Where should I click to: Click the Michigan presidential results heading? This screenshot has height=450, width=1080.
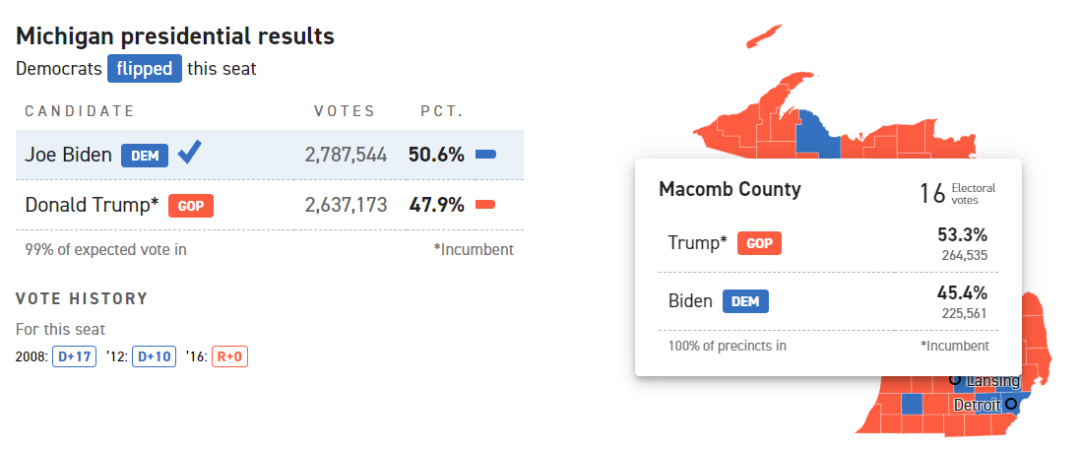[x=175, y=37]
